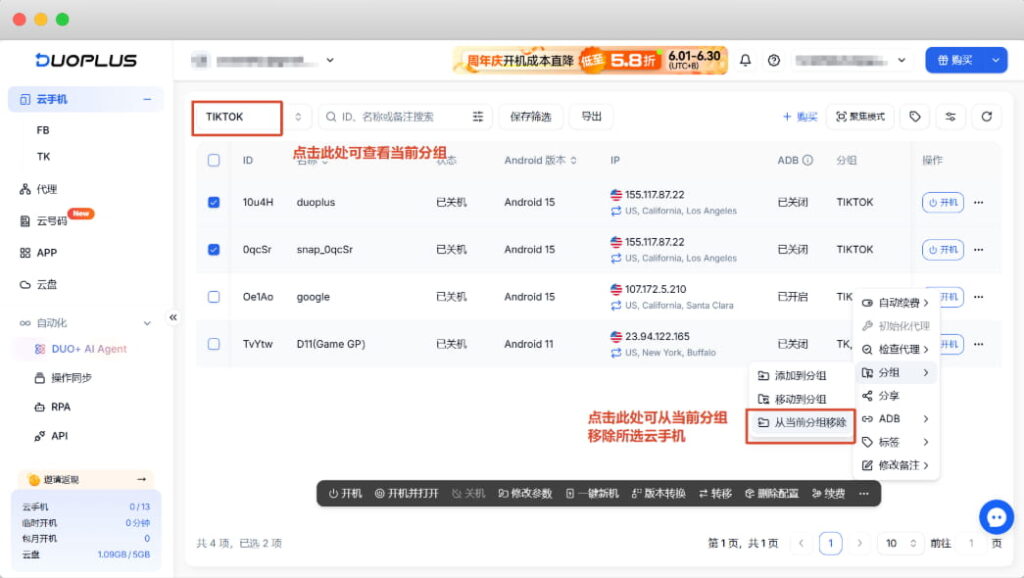
Task: Click the refresh list icon
Action: tap(986, 116)
